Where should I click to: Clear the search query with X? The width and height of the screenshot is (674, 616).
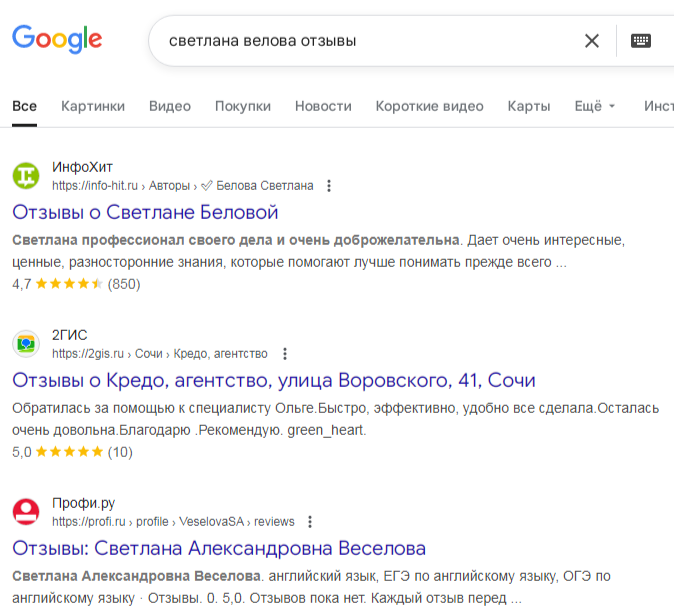coord(592,41)
